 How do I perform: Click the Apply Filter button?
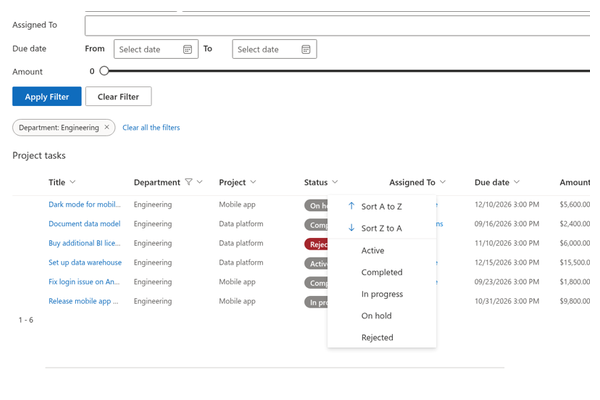(47, 96)
